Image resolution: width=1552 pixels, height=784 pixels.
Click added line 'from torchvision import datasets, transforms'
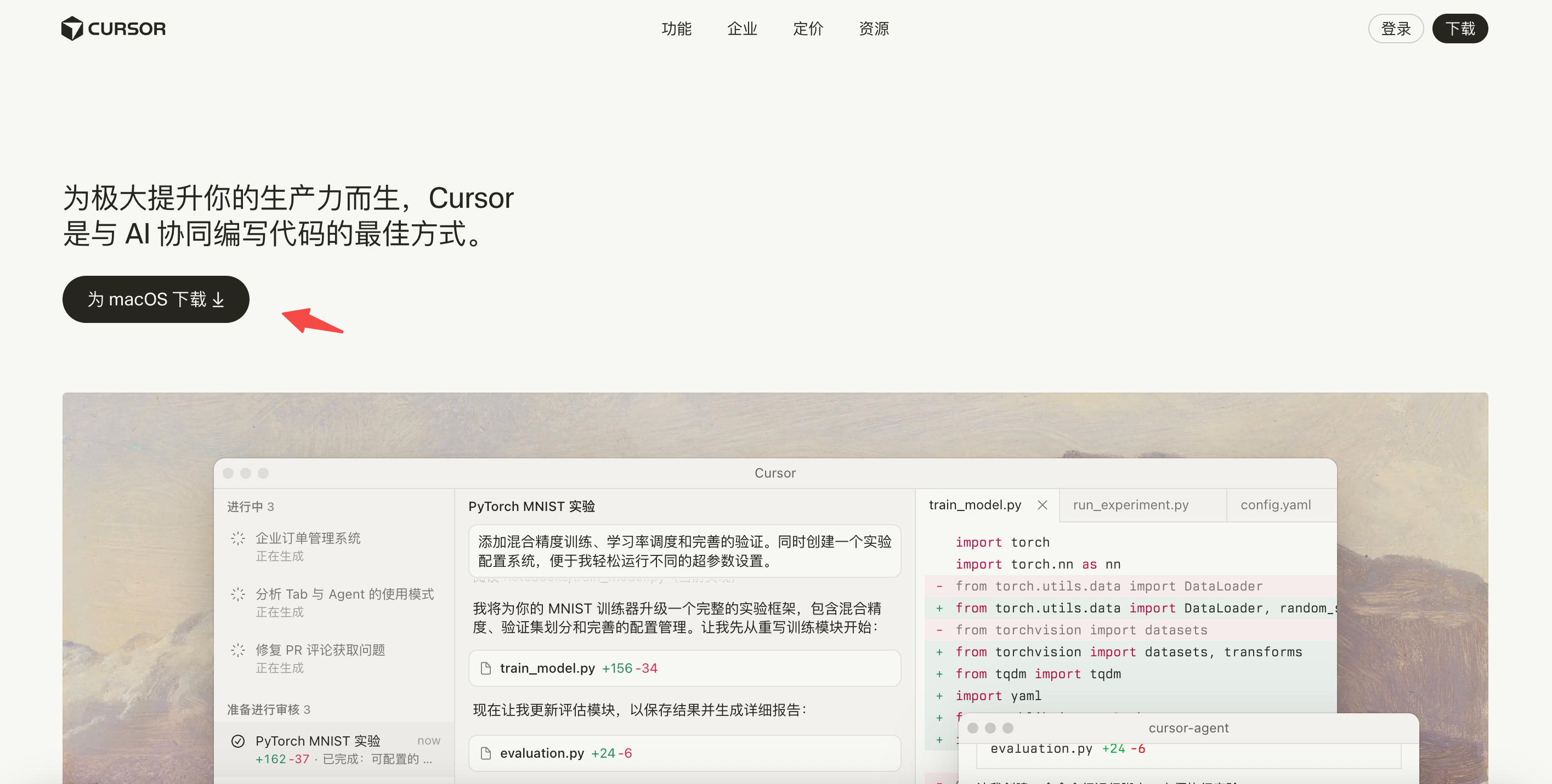click(1130, 652)
